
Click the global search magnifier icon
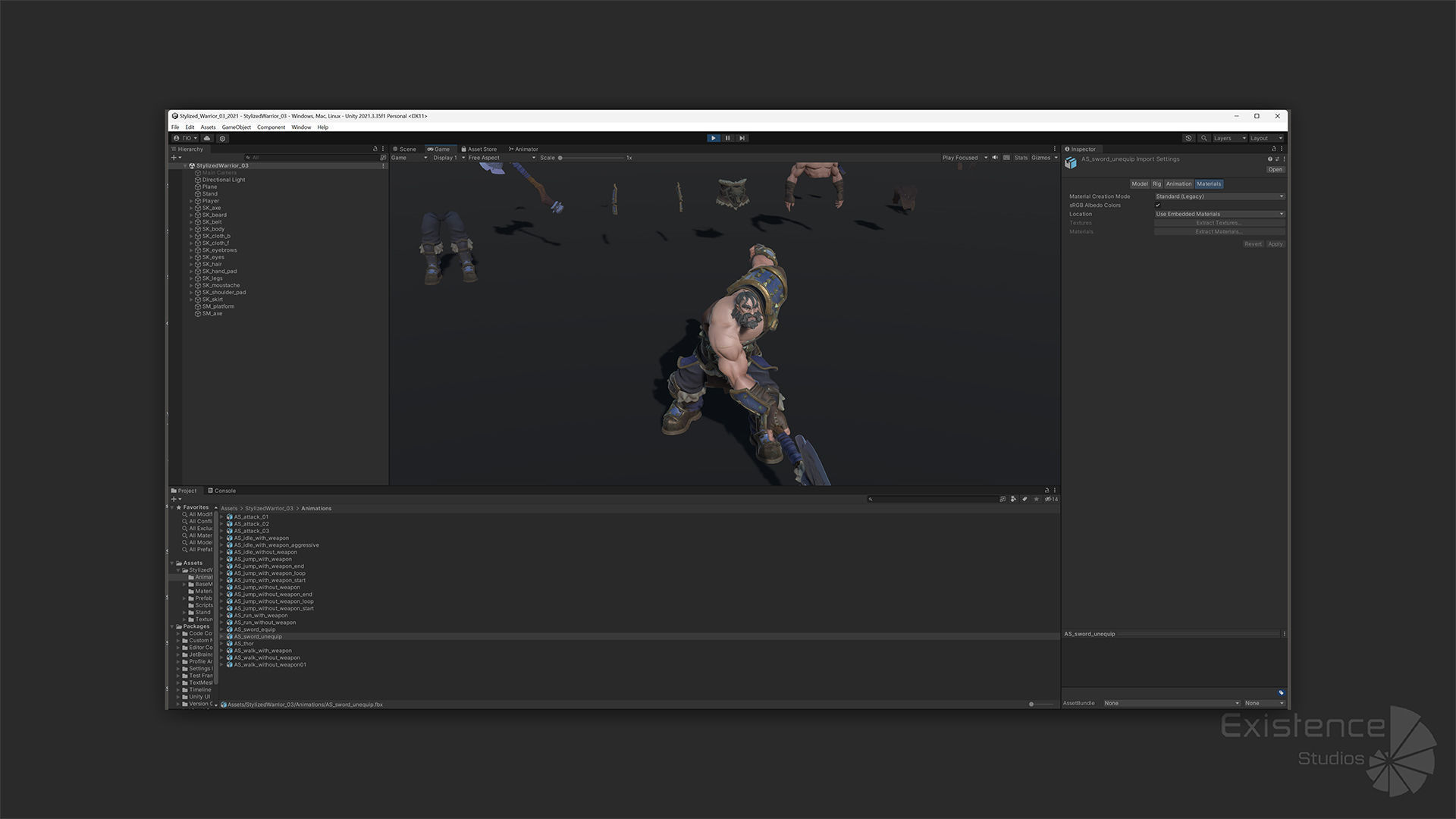(x=1203, y=138)
